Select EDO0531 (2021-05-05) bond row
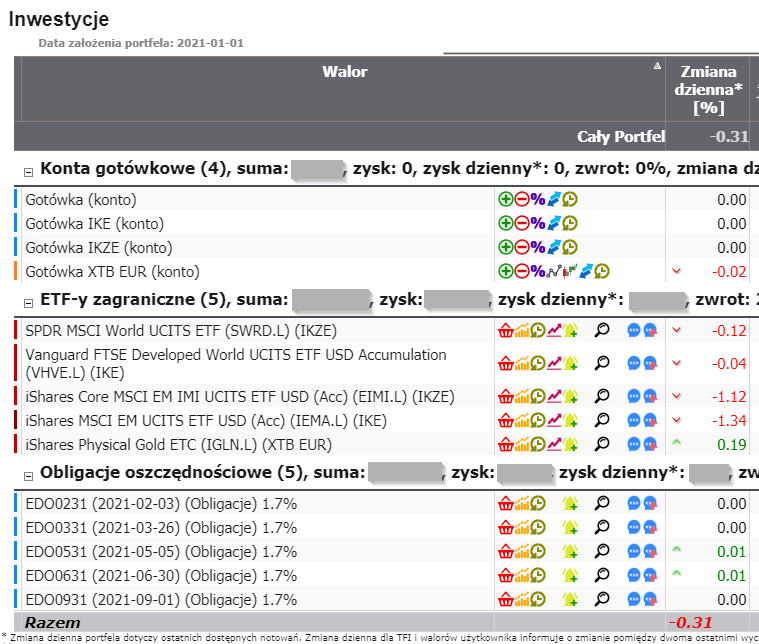The width and height of the screenshot is (759, 644). [161, 552]
